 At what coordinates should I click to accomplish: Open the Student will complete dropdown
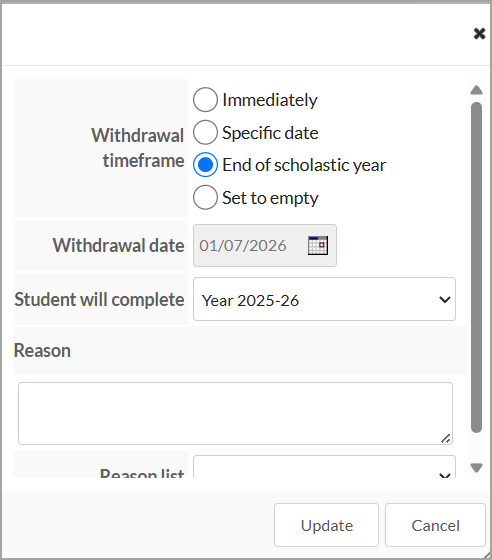pyautogui.click(x=324, y=299)
